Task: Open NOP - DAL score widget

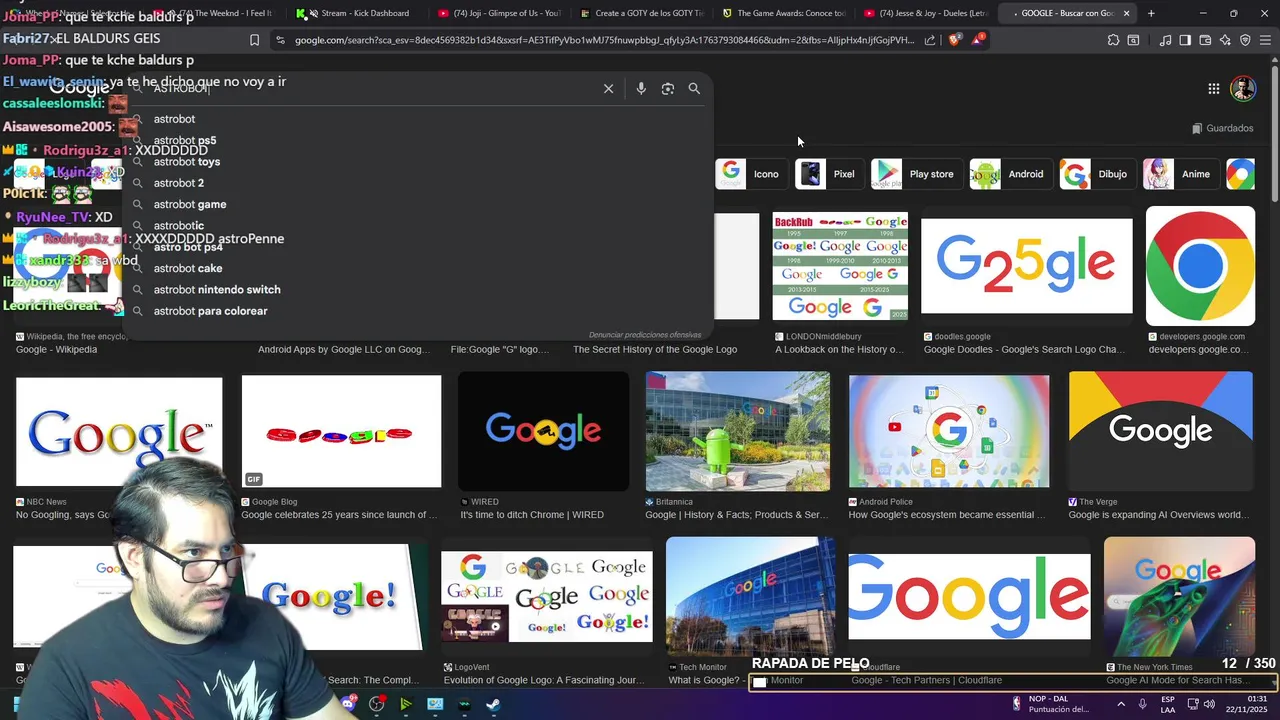Action: (1050, 704)
